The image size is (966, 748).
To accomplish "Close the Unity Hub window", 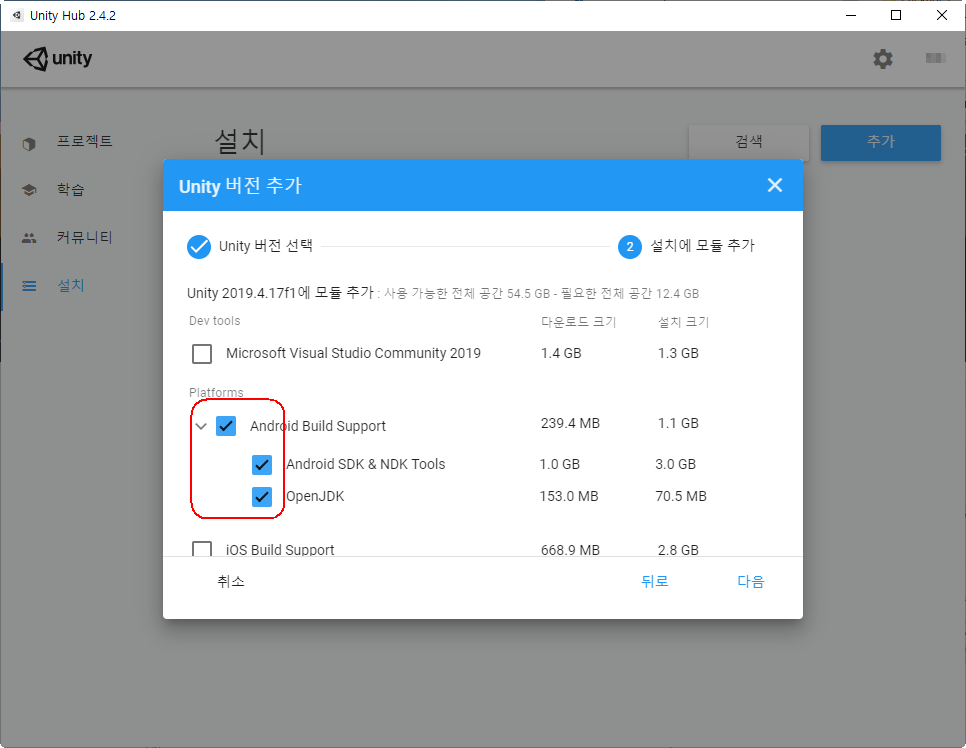I will 941,15.
